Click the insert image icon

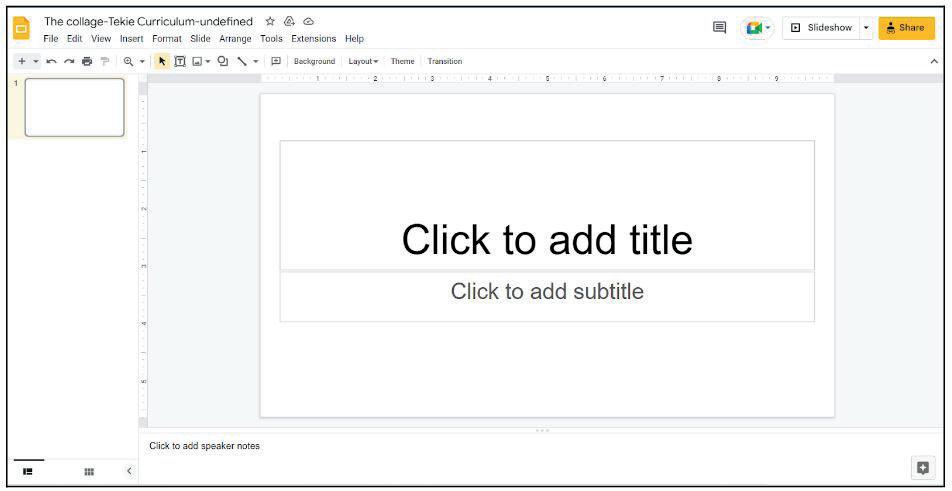click(197, 61)
